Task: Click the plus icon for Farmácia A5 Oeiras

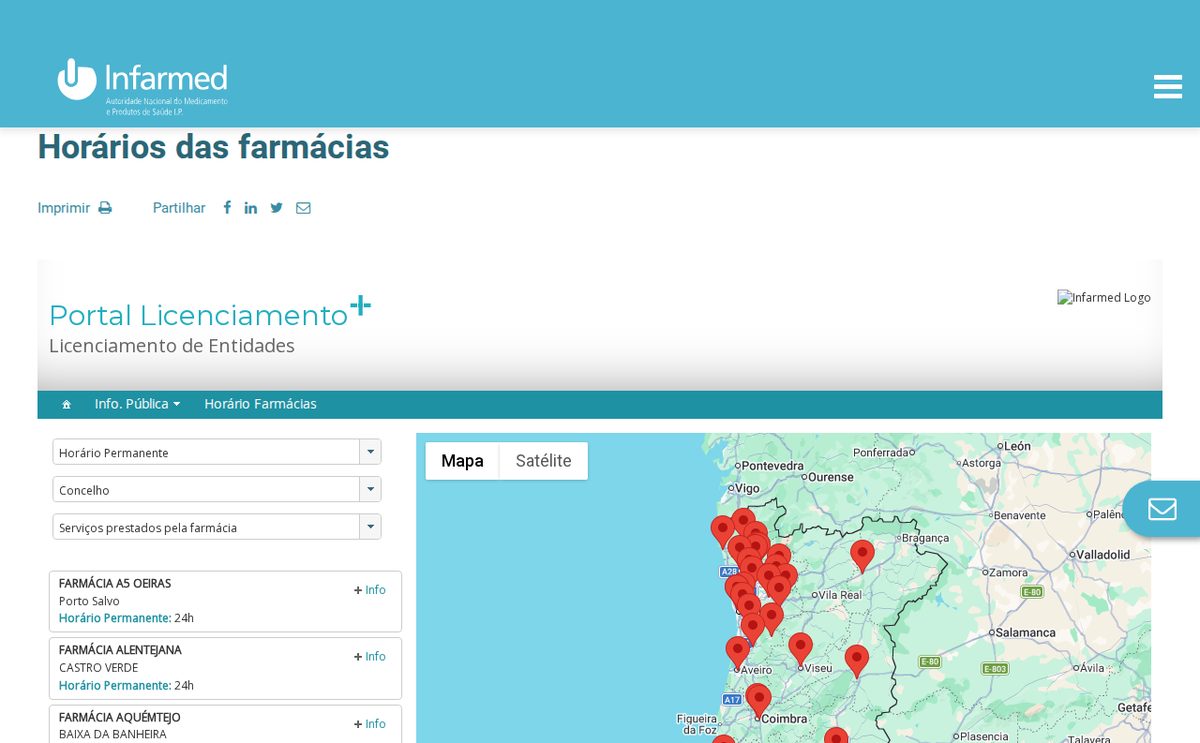Action: coord(358,590)
